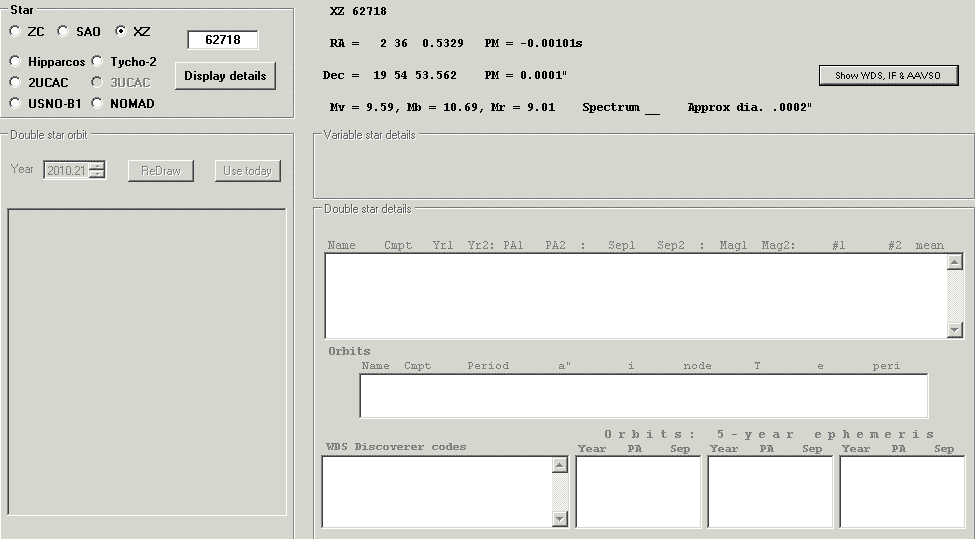
Task: Click up arrow of WDS Discoverer codes scrollbar
Action: pyautogui.click(x=560, y=465)
